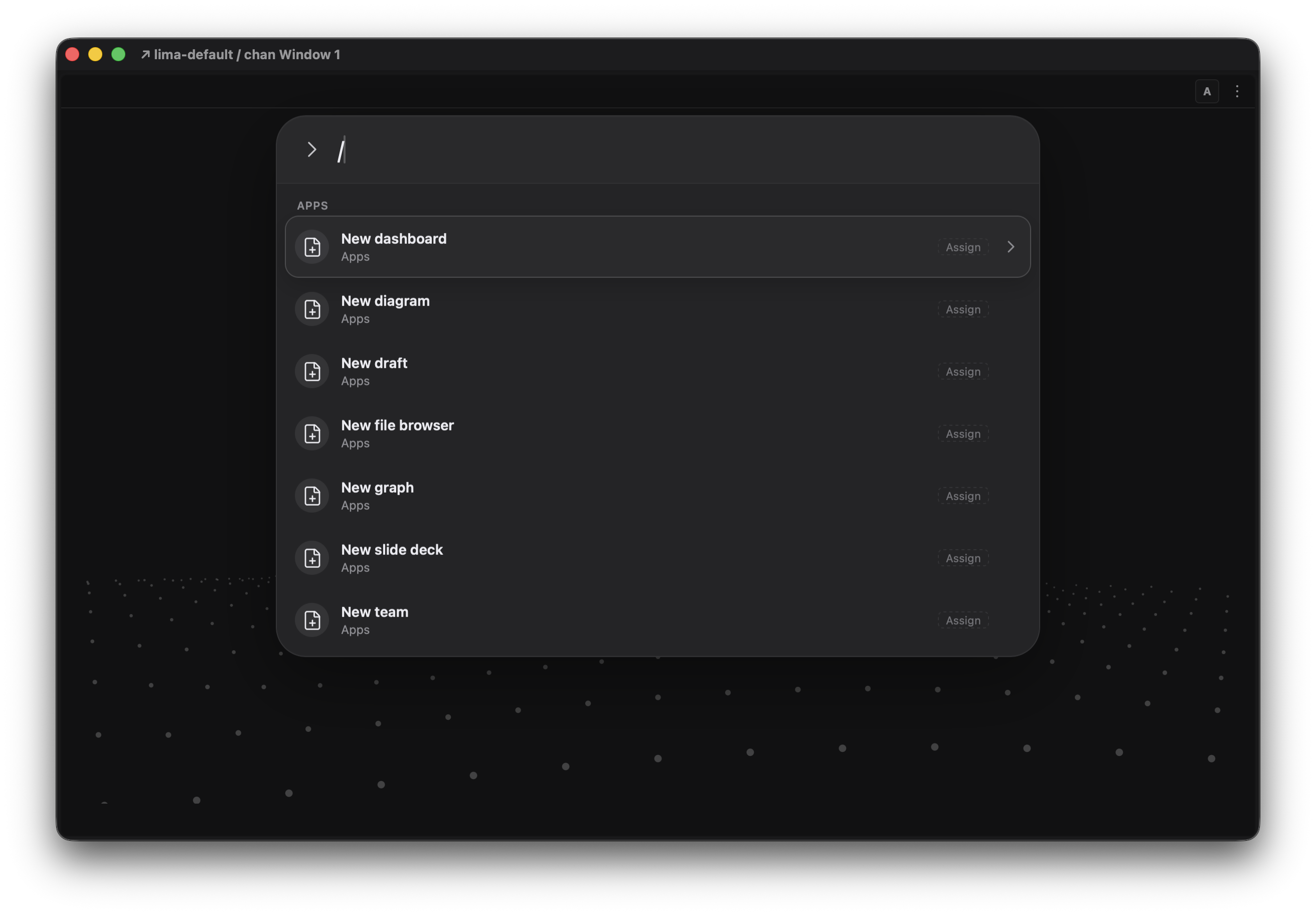Click the New dashboard document icon
Image resolution: width=1316 pixels, height=915 pixels.
coord(312,247)
